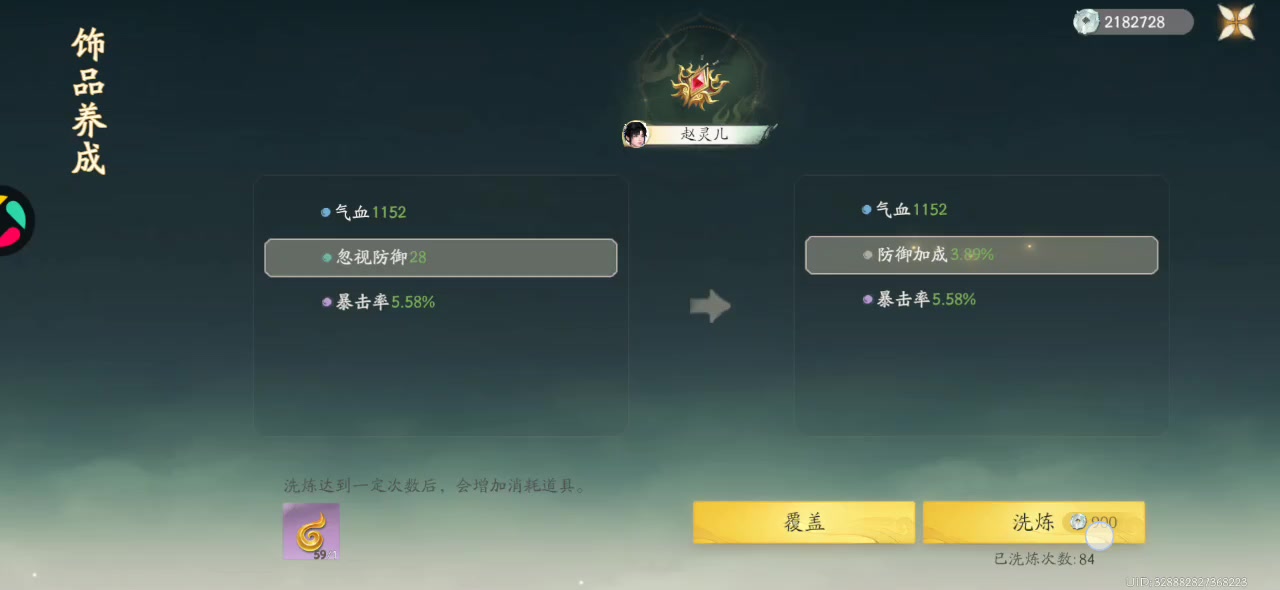
Task: Select the right 气血 1152 attribute
Action: (x=905, y=210)
